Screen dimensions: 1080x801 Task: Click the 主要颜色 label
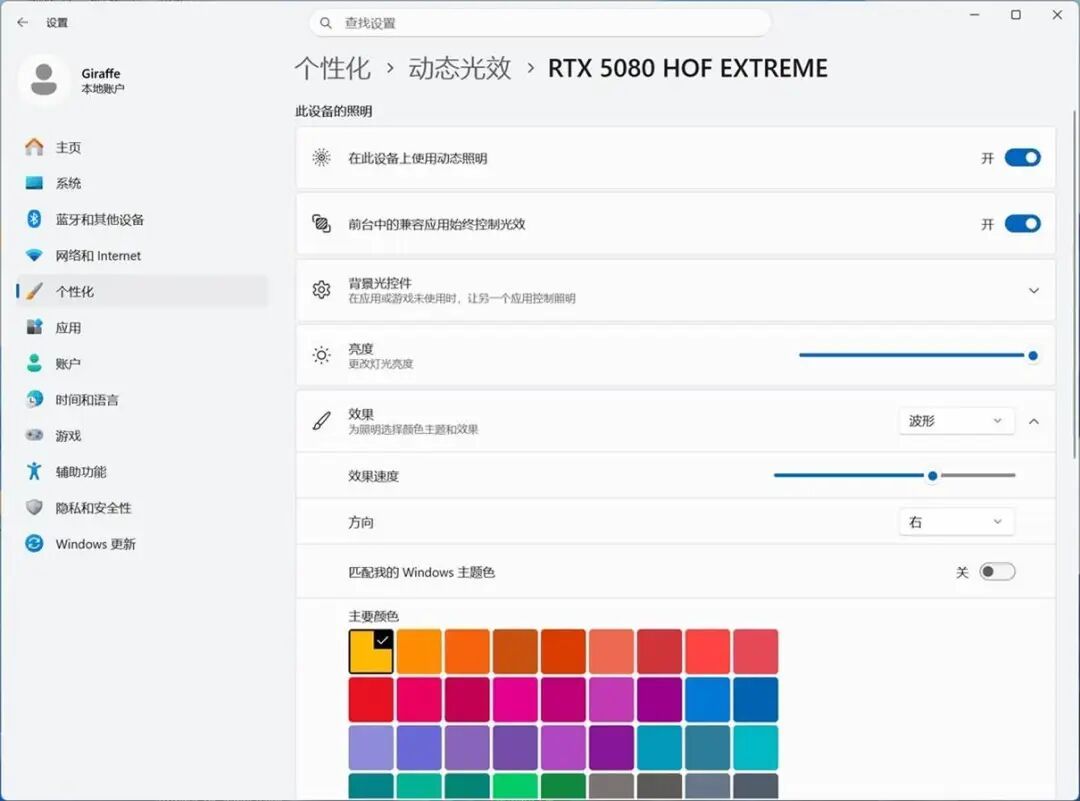pyautogui.click(x=373, y=616)
